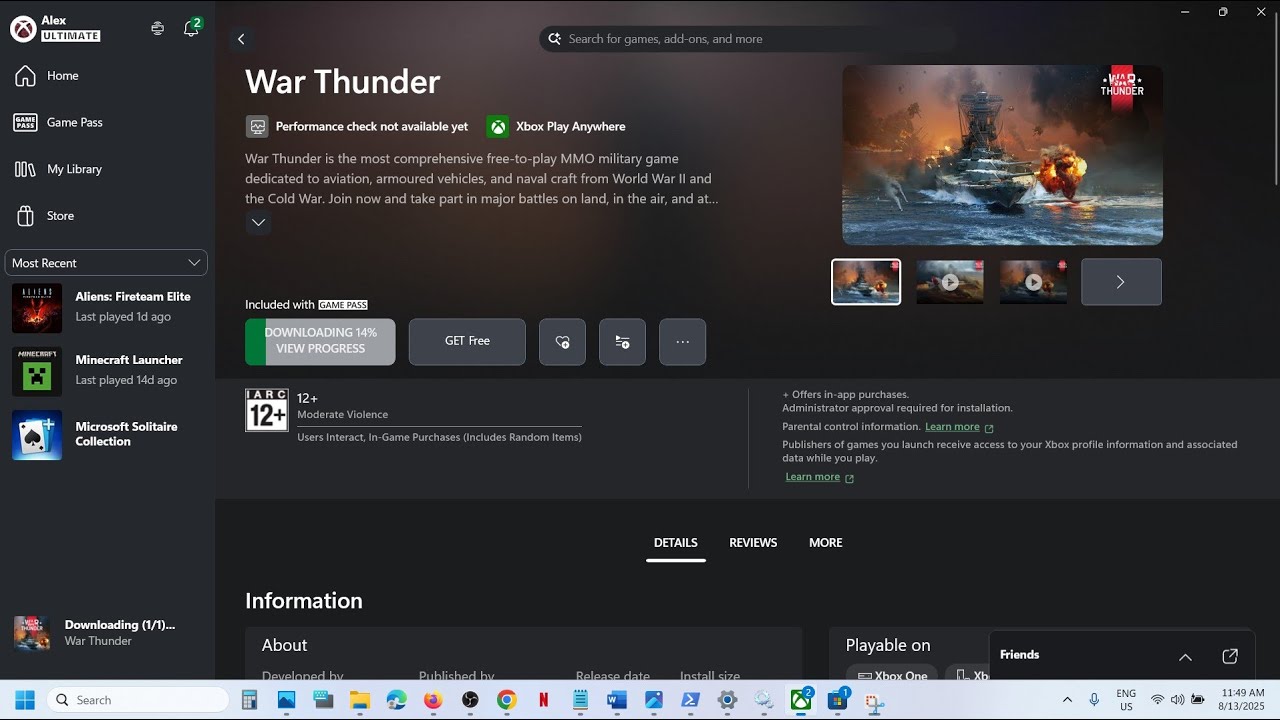Click the games search field
Viewport: 1280px width, 720px height.
point(748,39)
